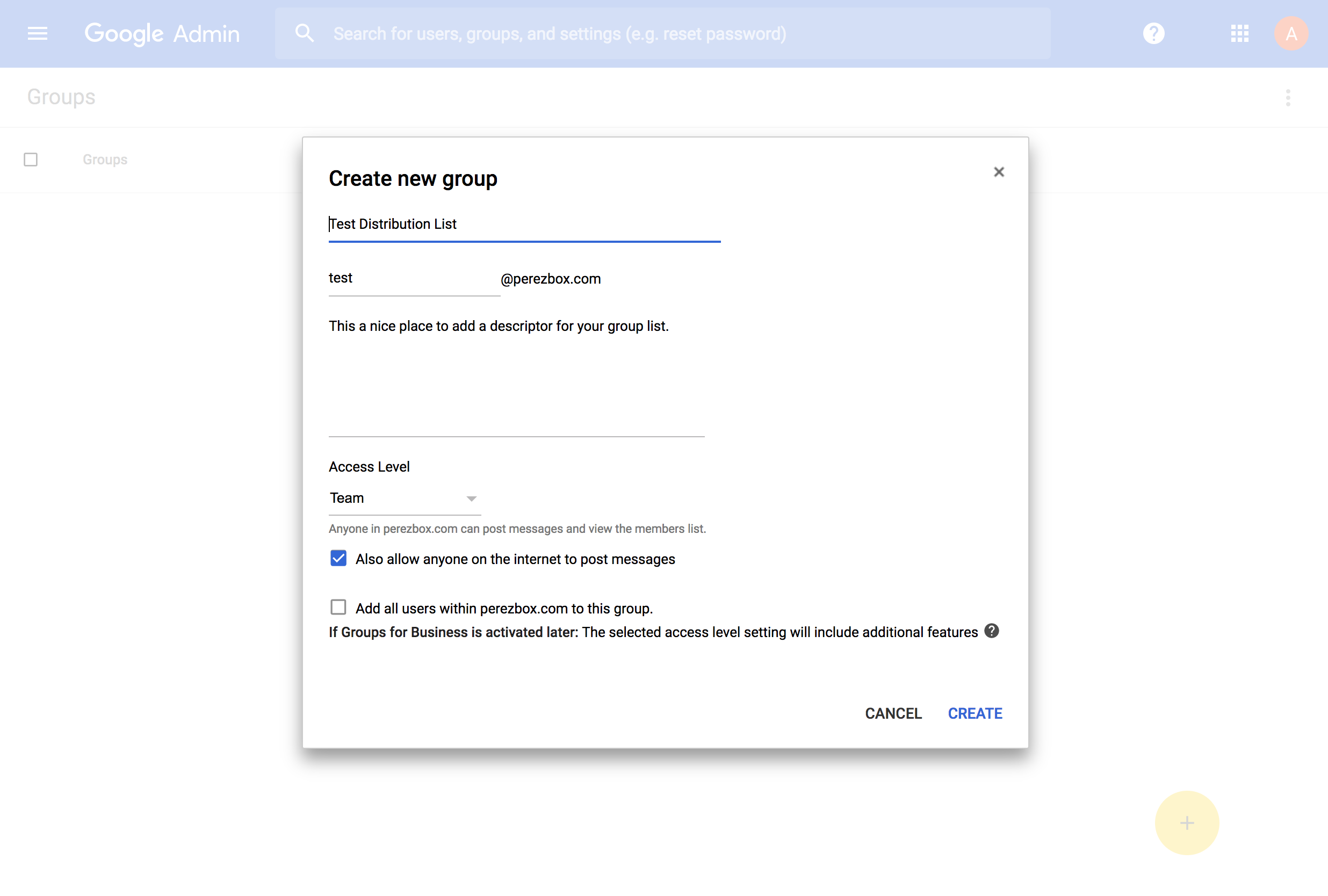Viewport: 1328px width, 896px height.
Task: Open the account avatar menu
Action: click(1290, 34)
